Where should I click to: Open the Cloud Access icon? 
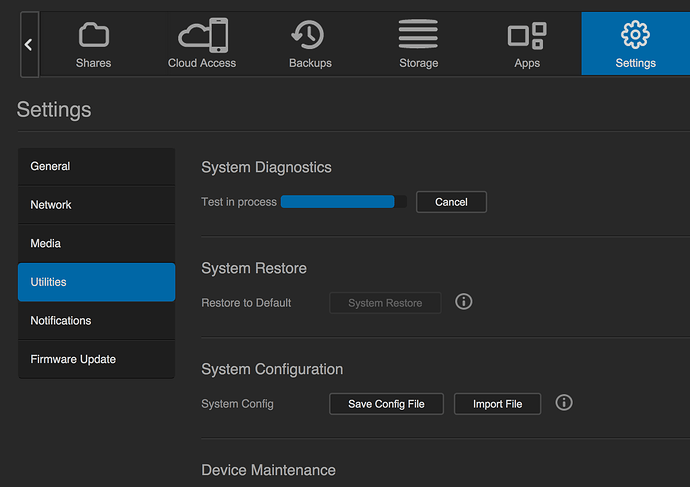click(202, 36)
